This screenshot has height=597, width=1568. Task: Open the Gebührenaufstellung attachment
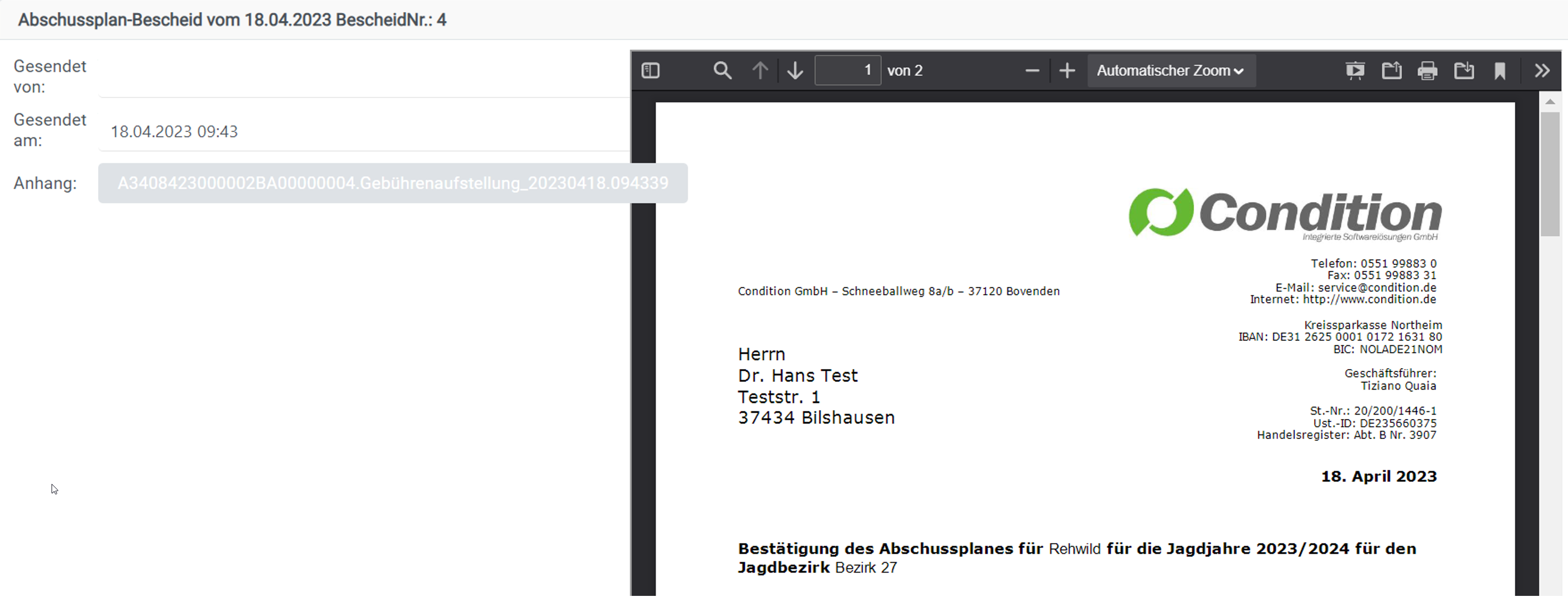click(x=392, y=183)
